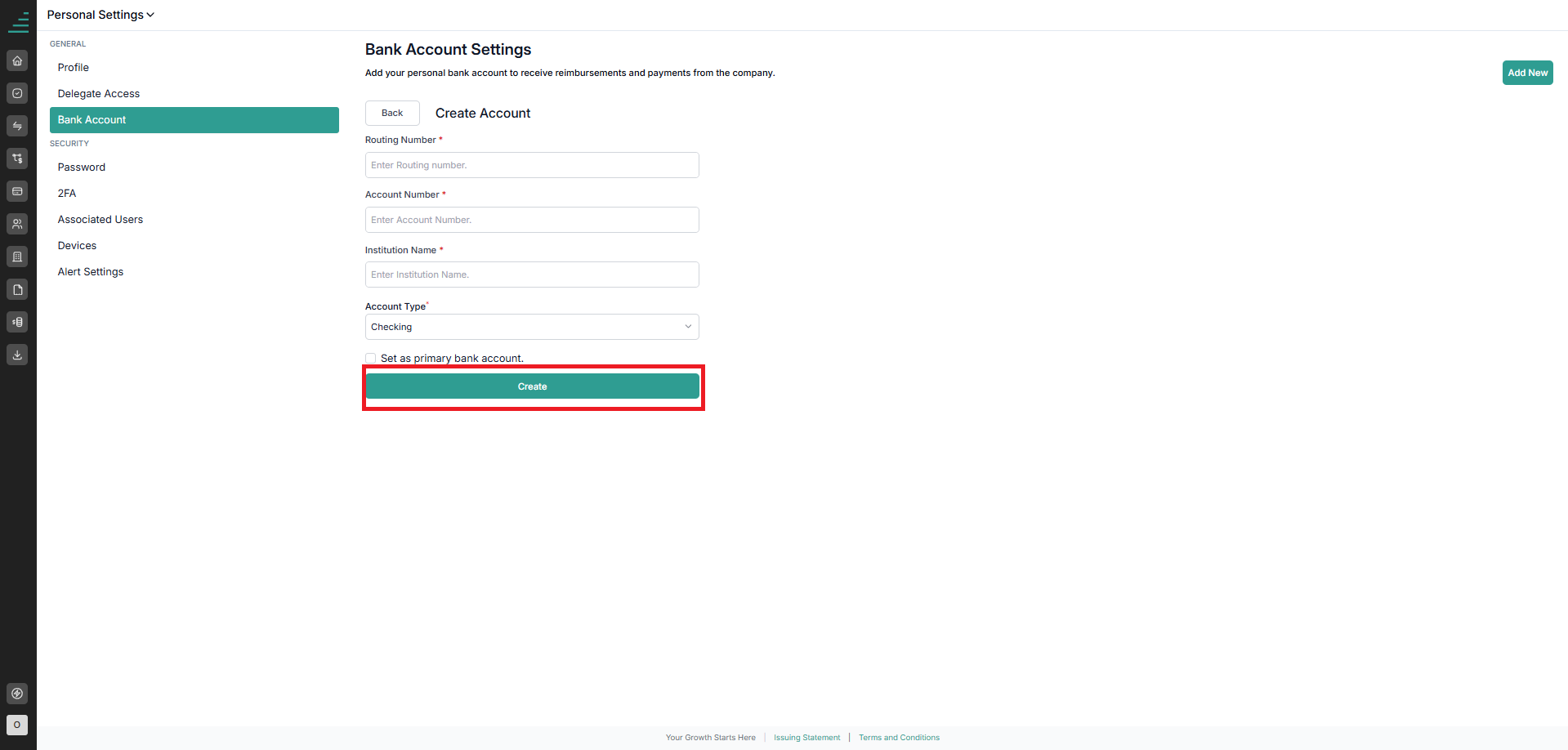This screenshot has height=750, width=1568.
Task: Check Set as primary bank account
Action: pos(371,358)
